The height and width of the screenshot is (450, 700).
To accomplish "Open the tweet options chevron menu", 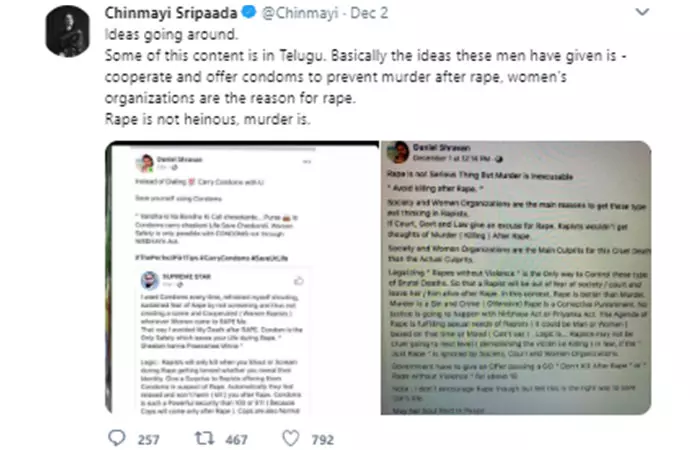I will tap(642, 12).
